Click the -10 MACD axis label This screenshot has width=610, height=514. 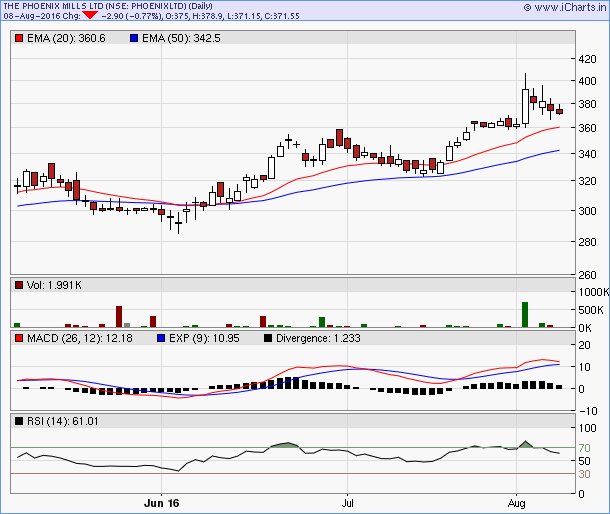588,411
